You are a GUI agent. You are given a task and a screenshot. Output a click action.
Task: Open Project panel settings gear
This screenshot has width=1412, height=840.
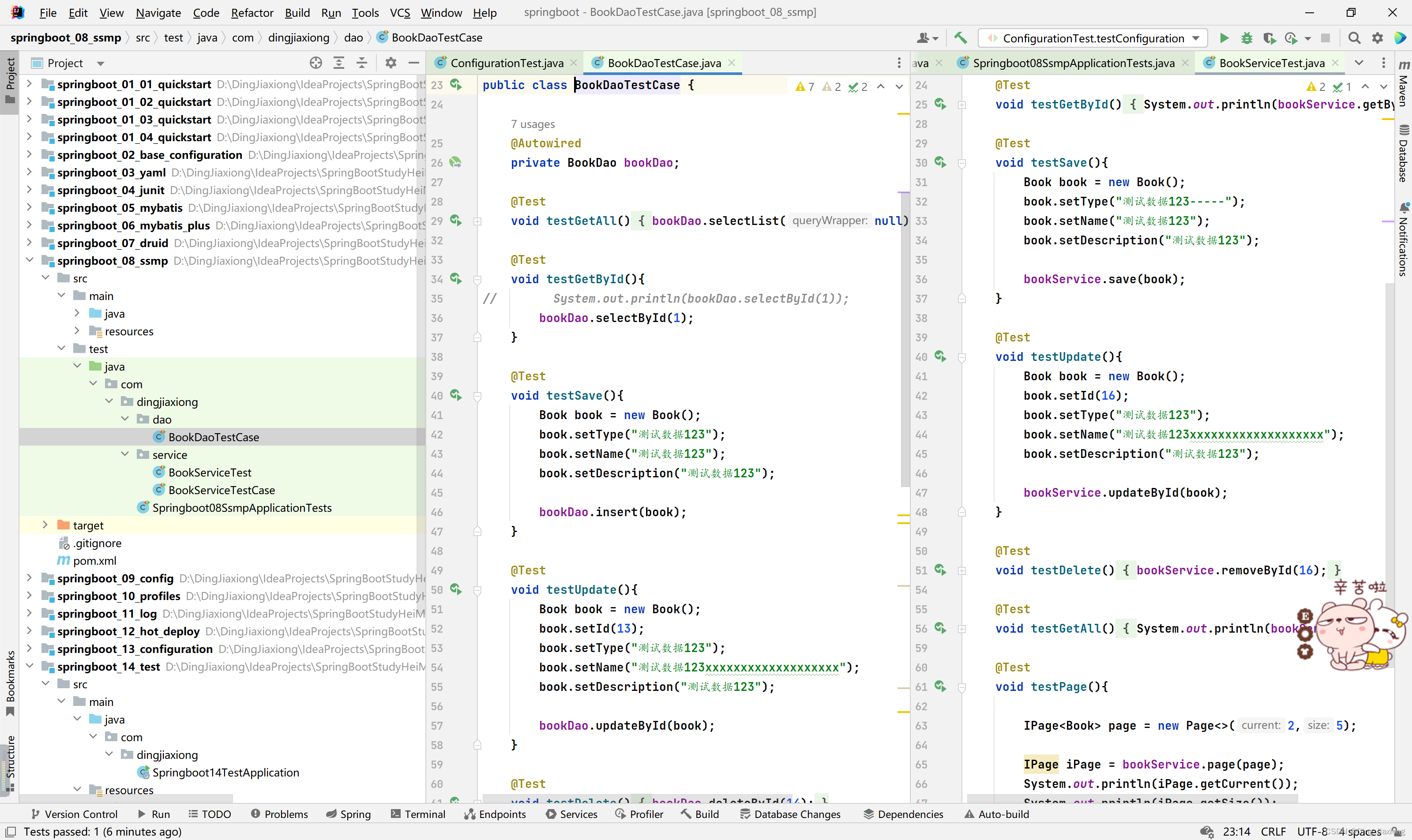coord(391,63)
